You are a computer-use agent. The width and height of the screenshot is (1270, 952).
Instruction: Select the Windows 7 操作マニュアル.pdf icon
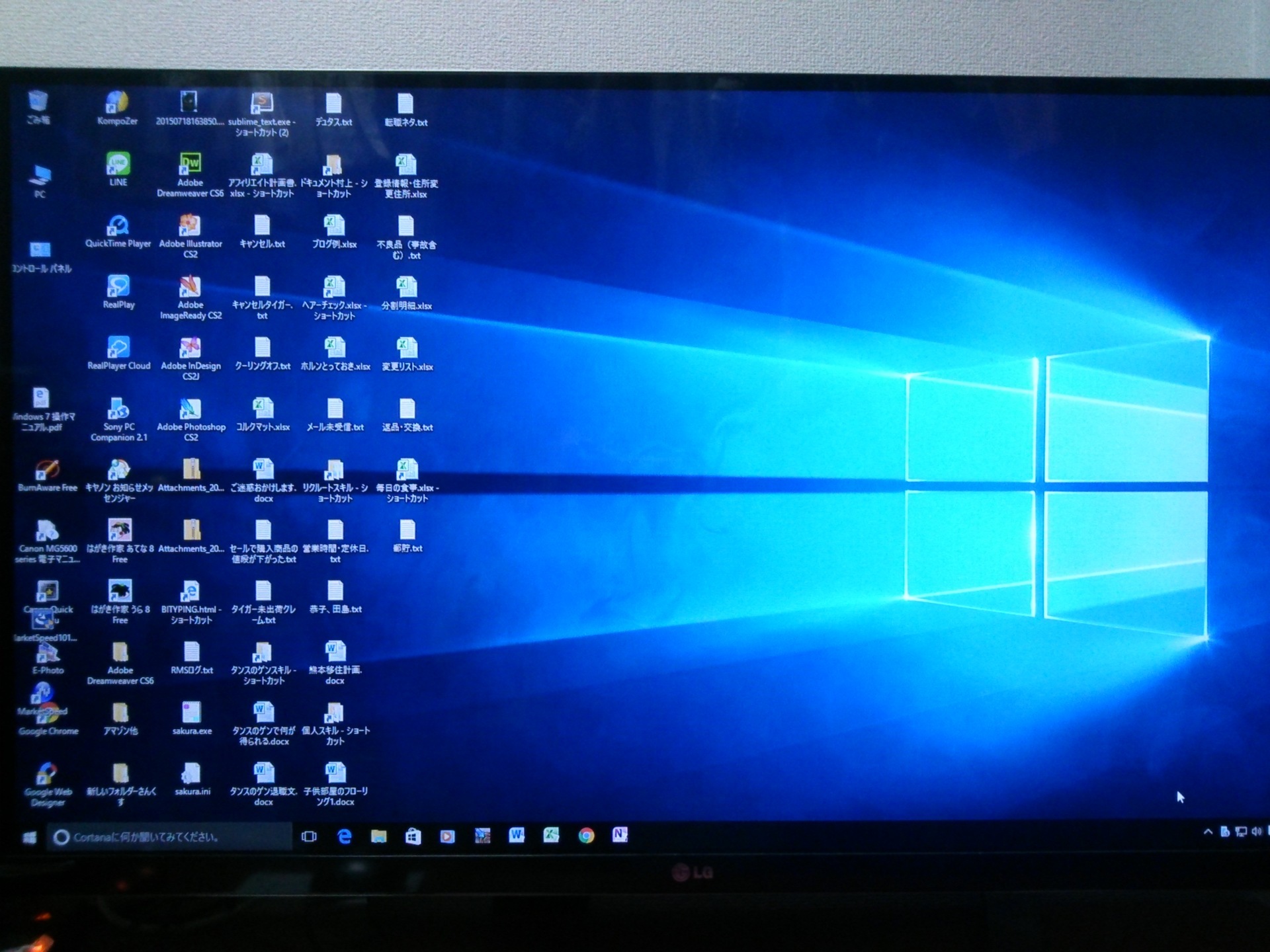pyautogui.click(x=42, y=410)
